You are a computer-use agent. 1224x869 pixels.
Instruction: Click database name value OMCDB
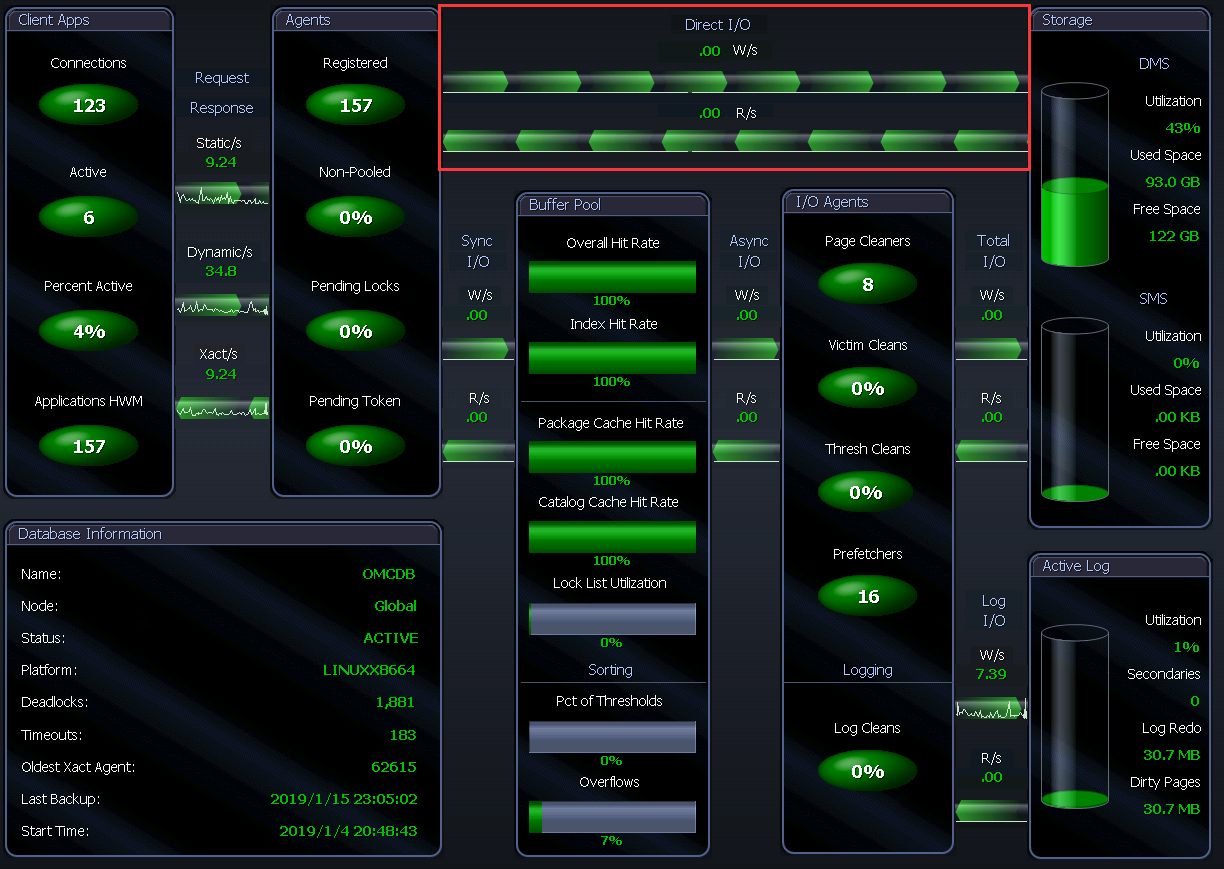389,574
